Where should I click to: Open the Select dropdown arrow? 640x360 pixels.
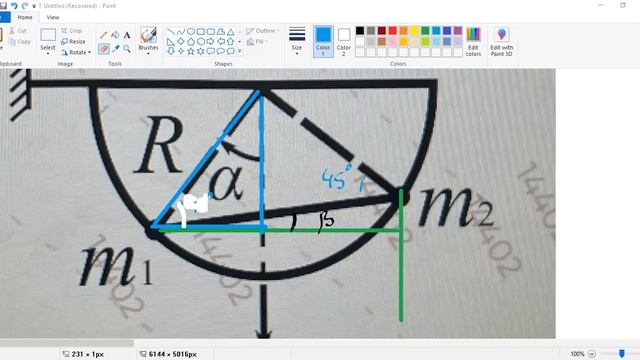coord(48,53)
